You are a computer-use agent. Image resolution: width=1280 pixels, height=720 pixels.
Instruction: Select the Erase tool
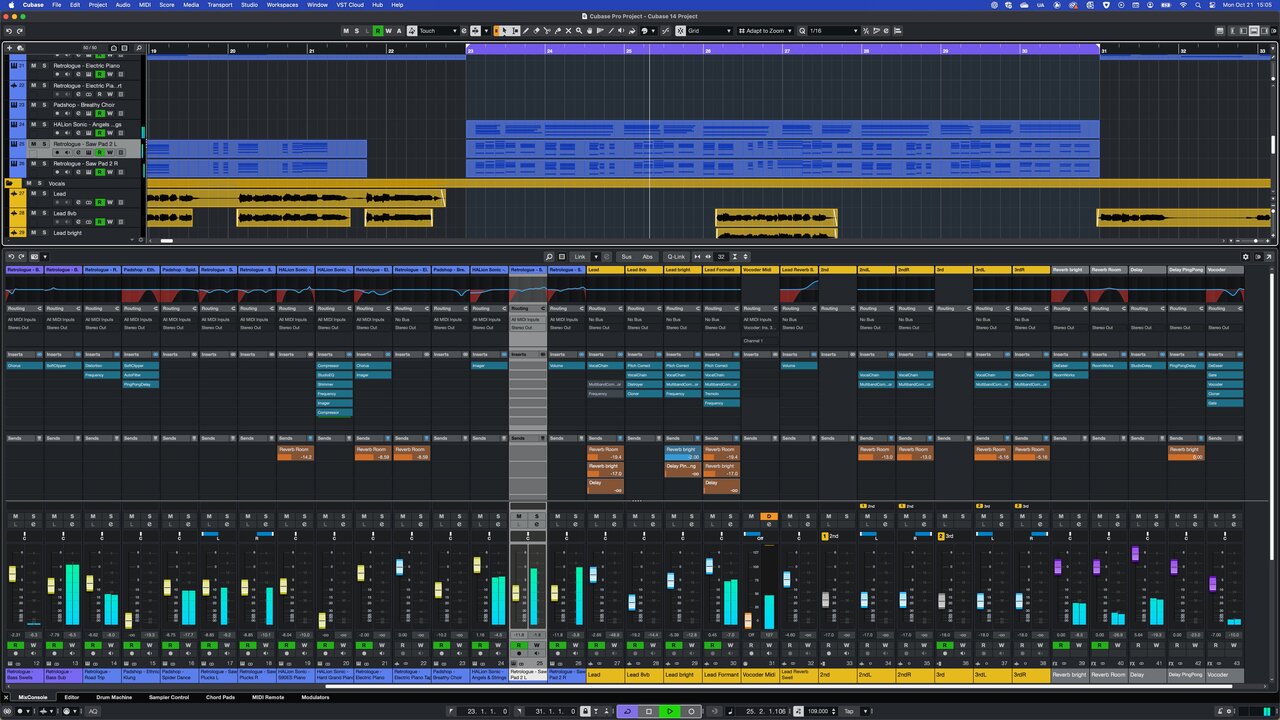536,31
